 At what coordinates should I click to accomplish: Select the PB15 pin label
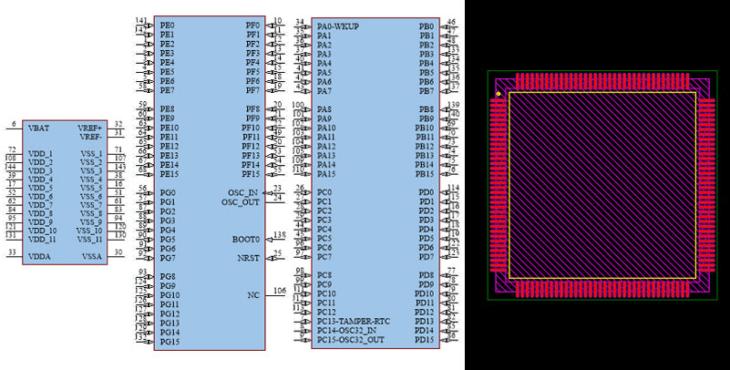click(425, 174)
